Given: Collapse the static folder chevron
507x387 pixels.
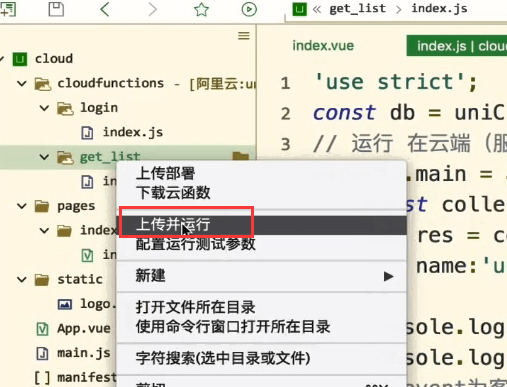Looking at the screenshot, I should pos(22,279).
